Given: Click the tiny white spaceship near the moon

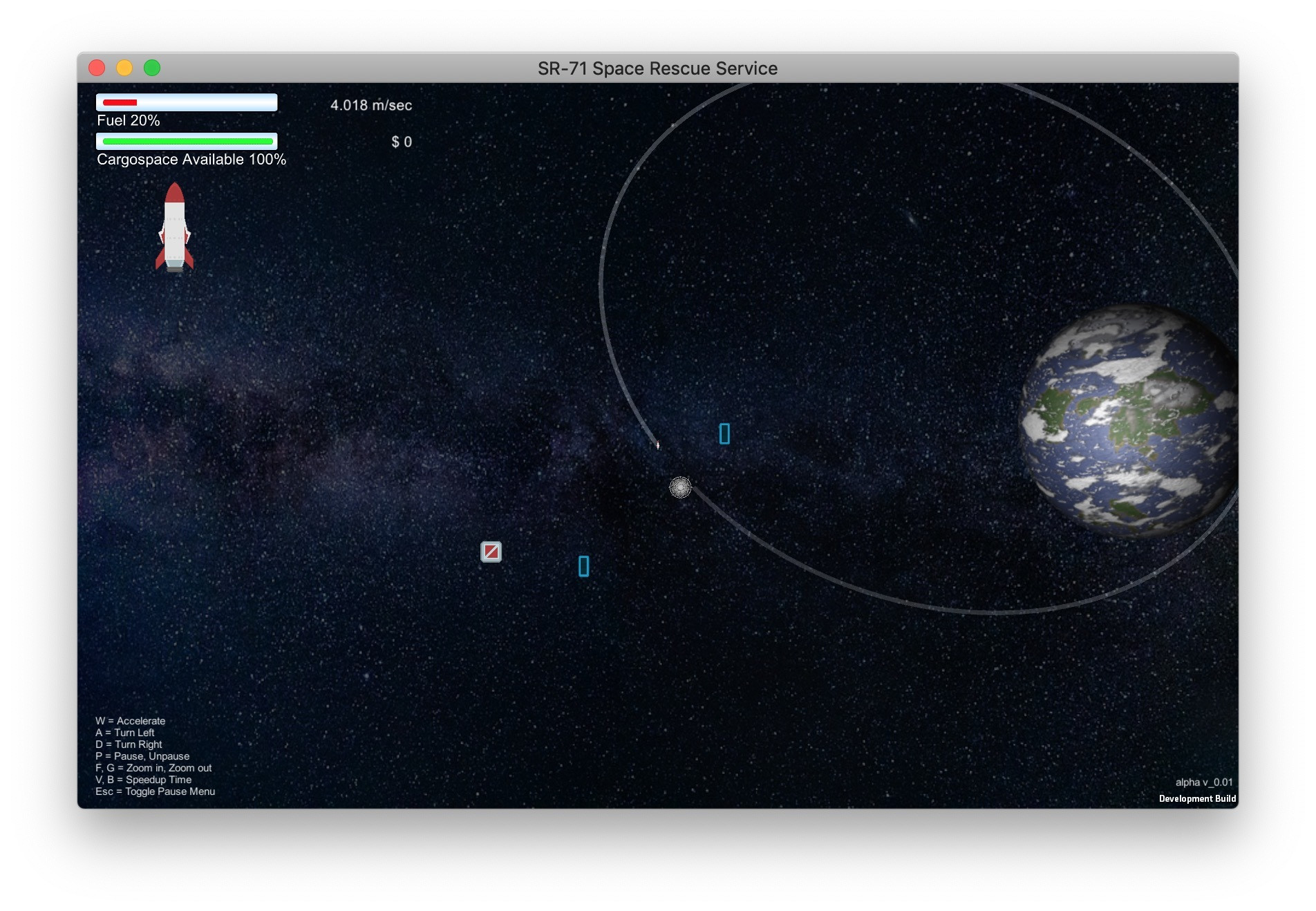Looking at the screenshot, I should pos(657,445).
